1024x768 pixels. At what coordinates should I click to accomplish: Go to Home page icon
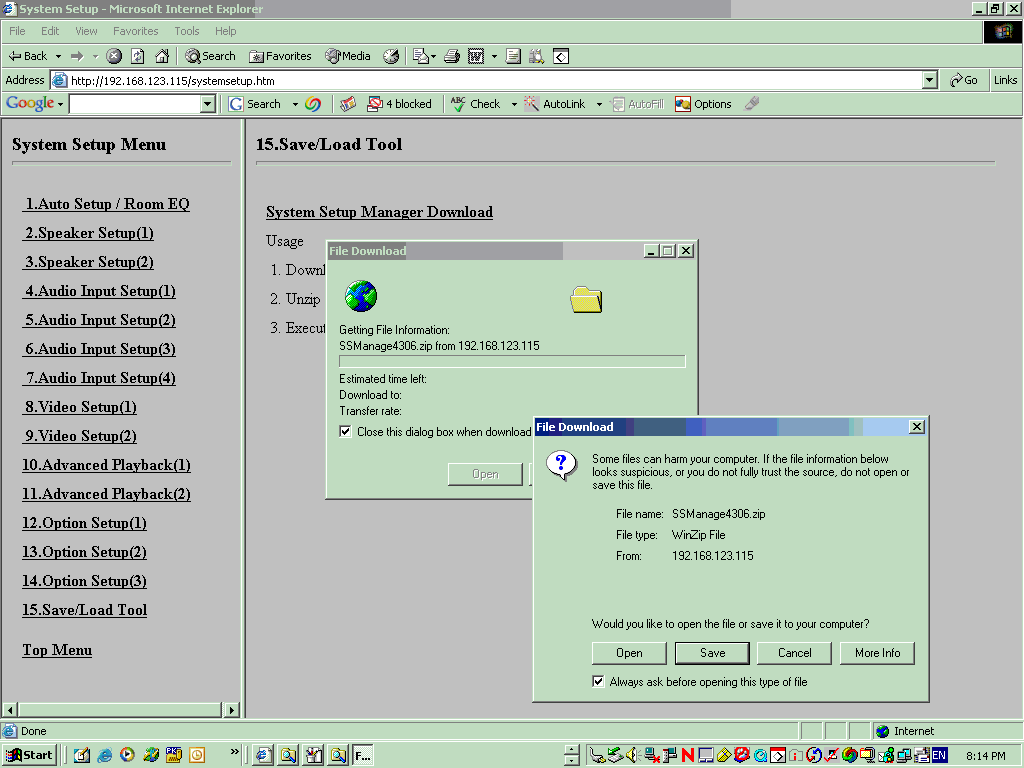[162, 56]
